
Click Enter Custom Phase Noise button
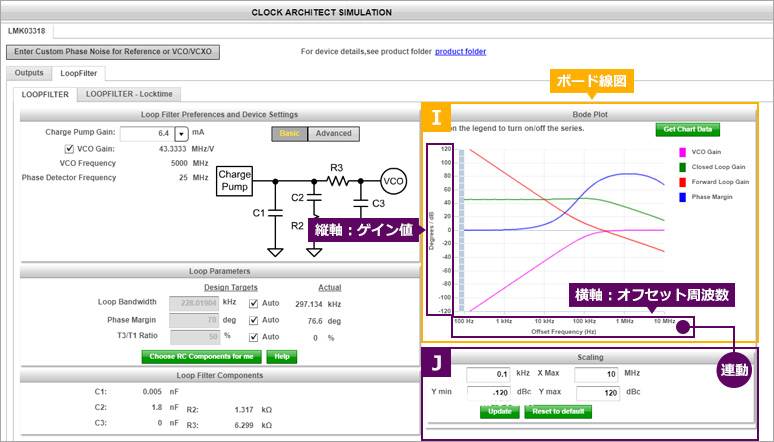pos(113,52)
